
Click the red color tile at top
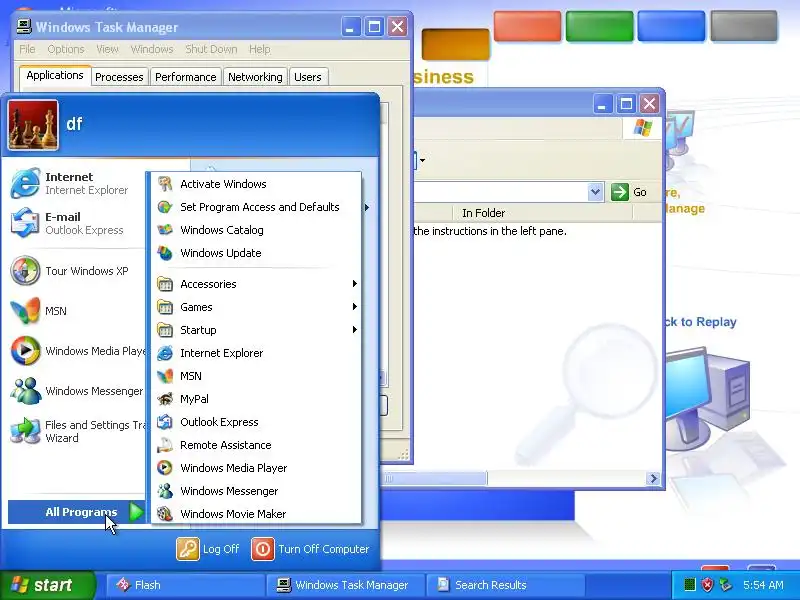(527, 26)
